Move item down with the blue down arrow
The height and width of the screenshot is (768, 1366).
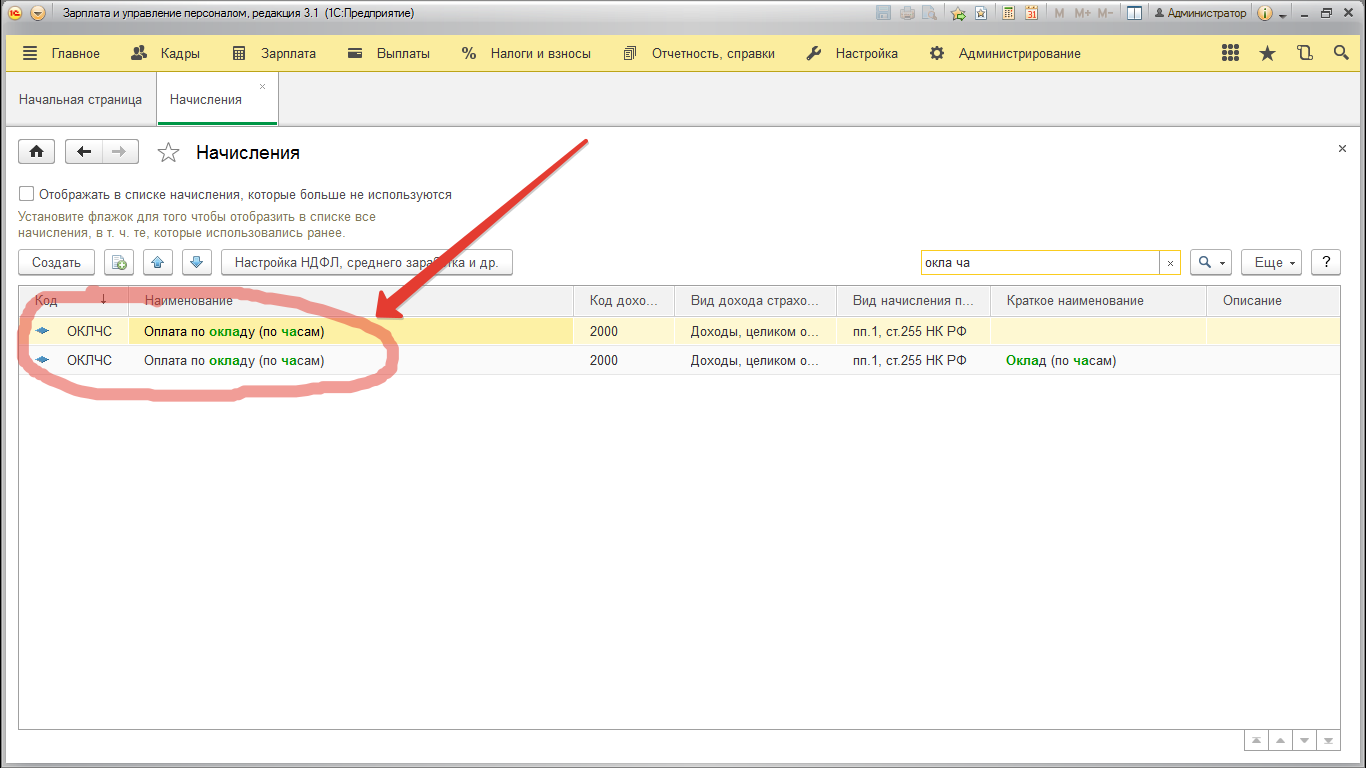[x=196, y=263]
